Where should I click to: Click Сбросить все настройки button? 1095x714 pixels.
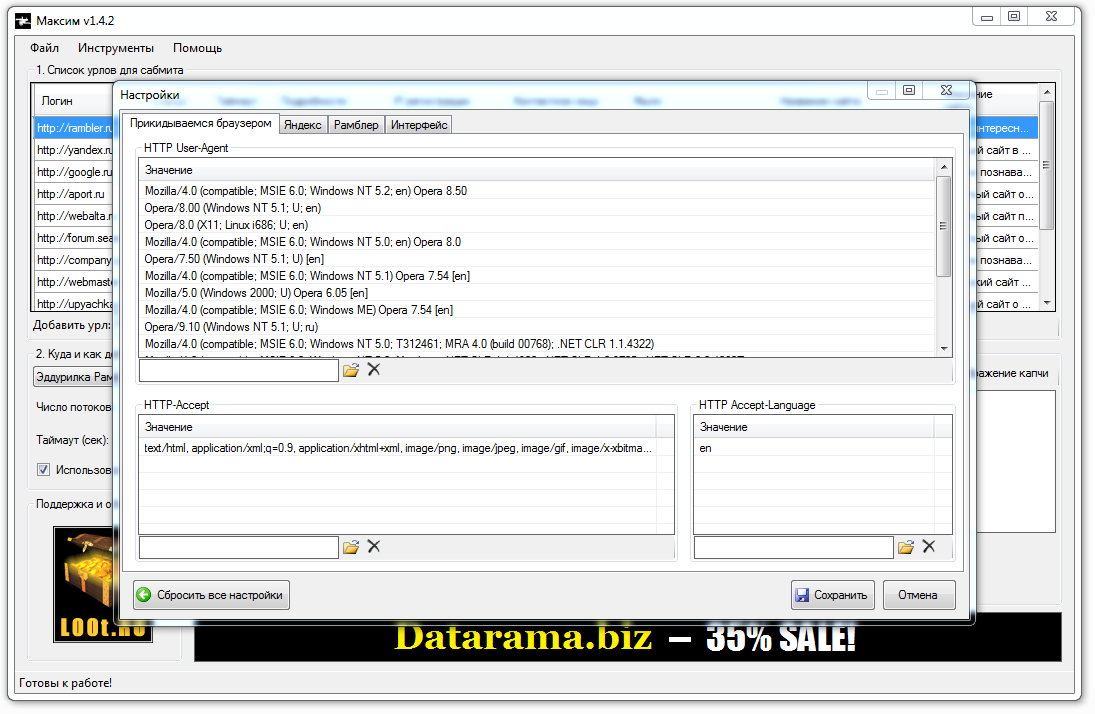coord(211,595)
